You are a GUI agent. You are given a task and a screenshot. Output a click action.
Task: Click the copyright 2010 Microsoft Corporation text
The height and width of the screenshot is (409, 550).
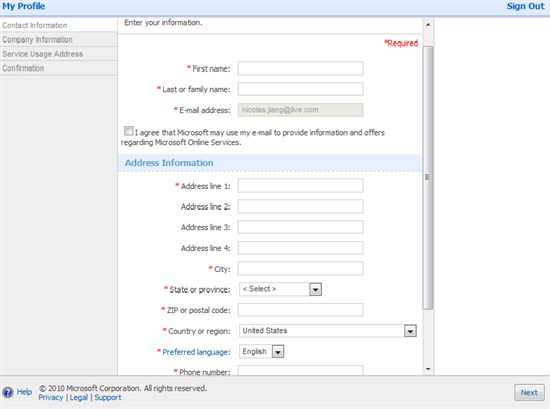(123, 388)
